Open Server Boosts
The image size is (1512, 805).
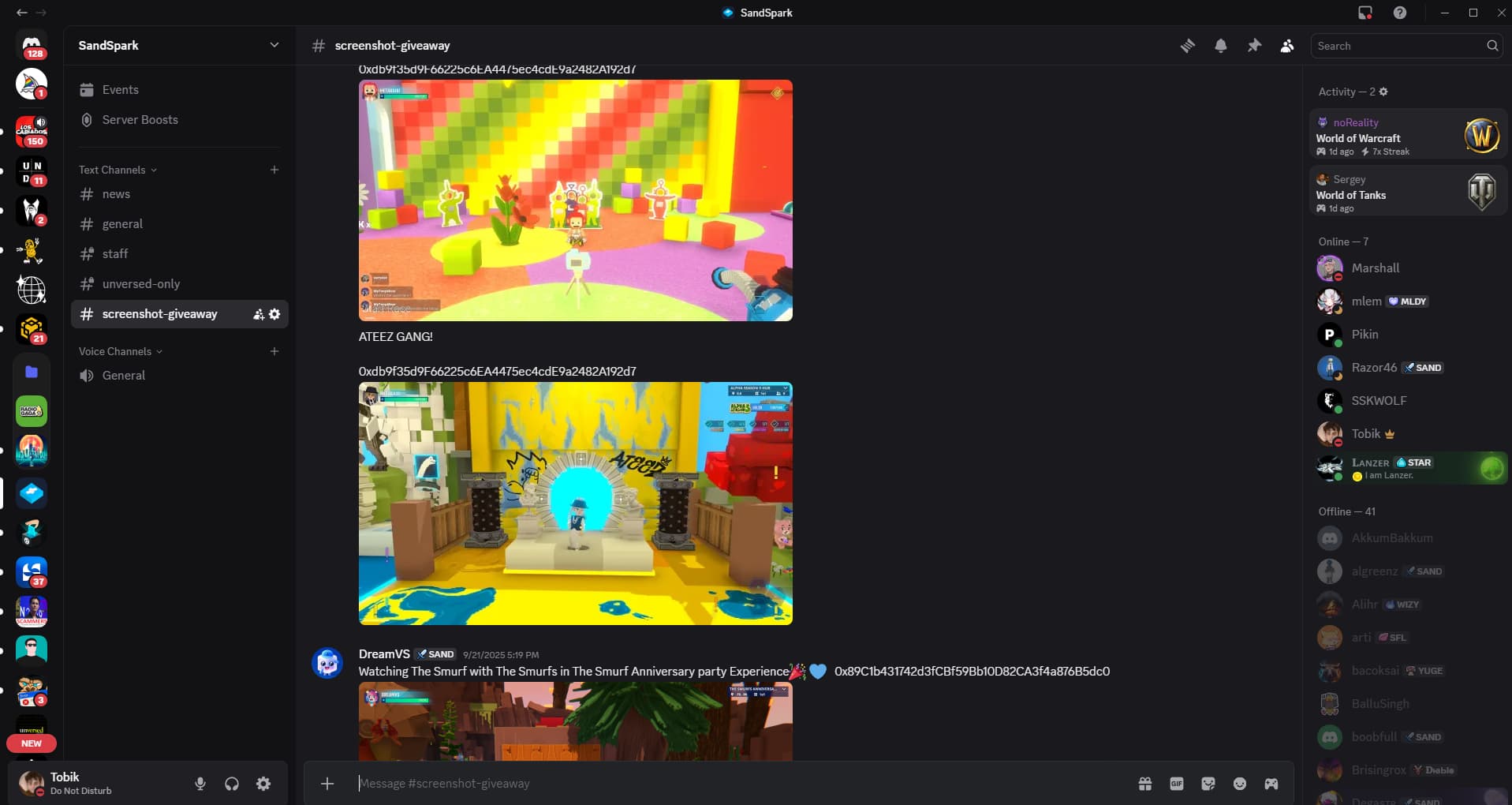pos(179,120)
